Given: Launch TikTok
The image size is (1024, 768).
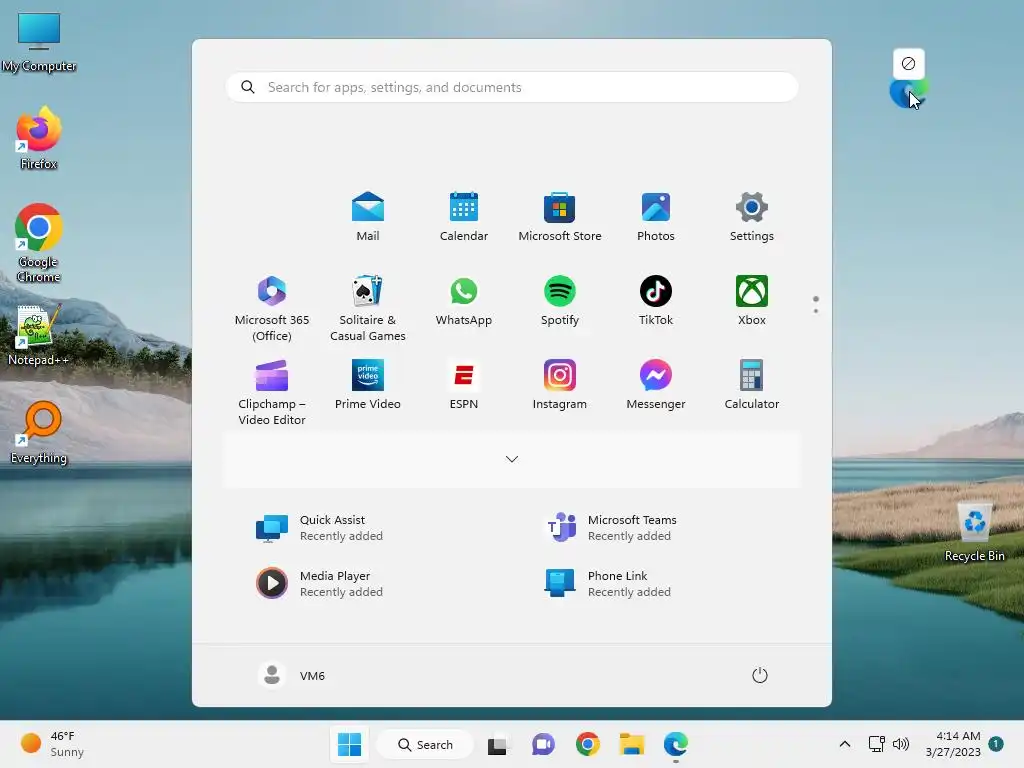Looking at the screenshot, I should pos(656,301).
